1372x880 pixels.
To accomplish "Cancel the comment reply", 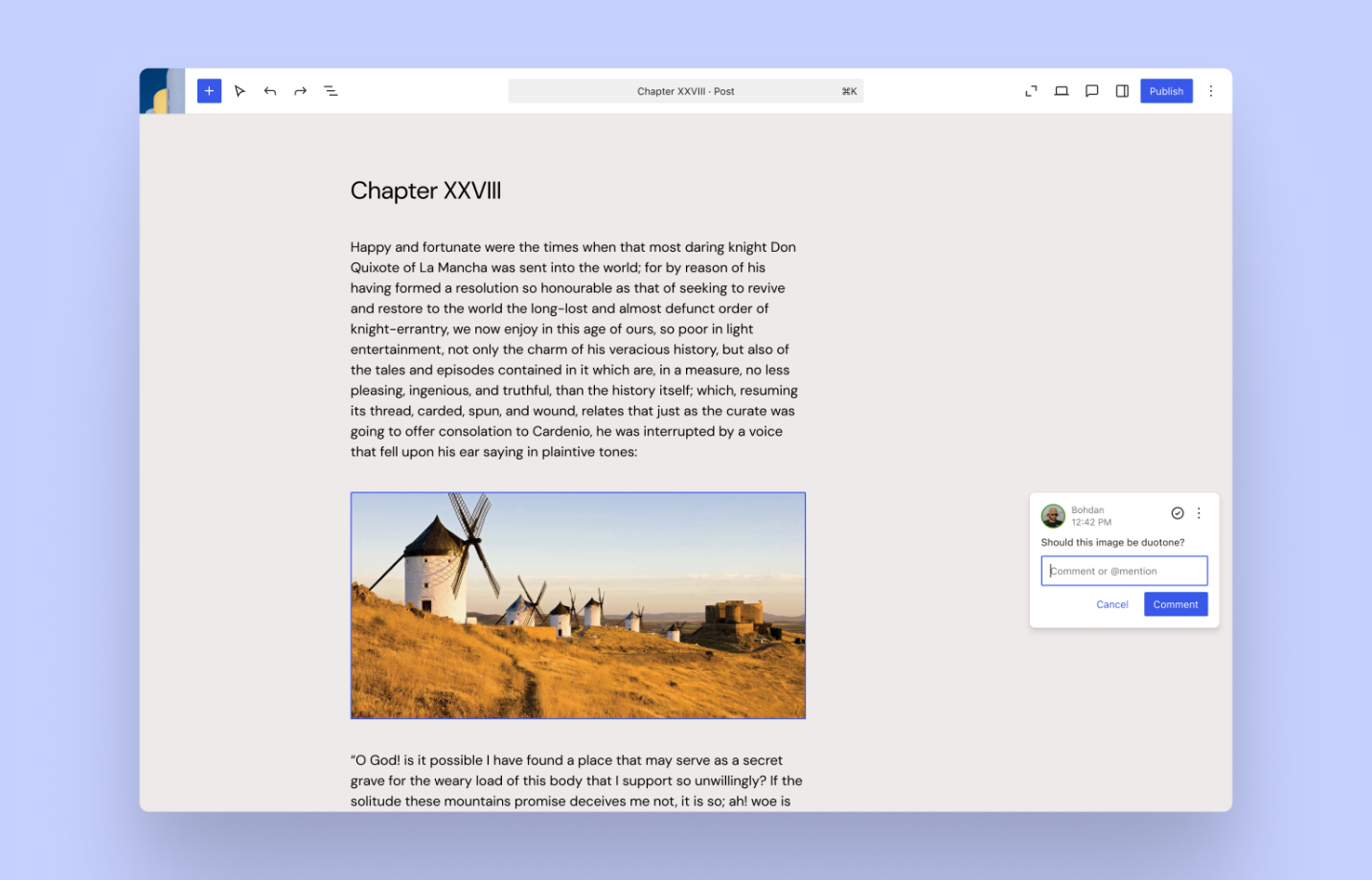I will click(x=1111, y=604).
